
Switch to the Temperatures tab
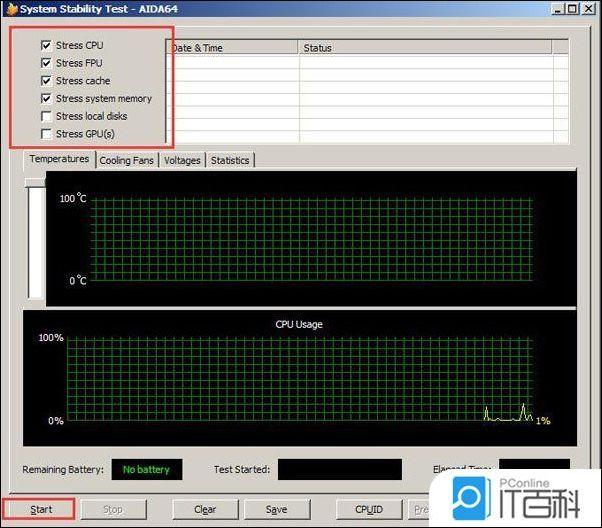(60, 159)
